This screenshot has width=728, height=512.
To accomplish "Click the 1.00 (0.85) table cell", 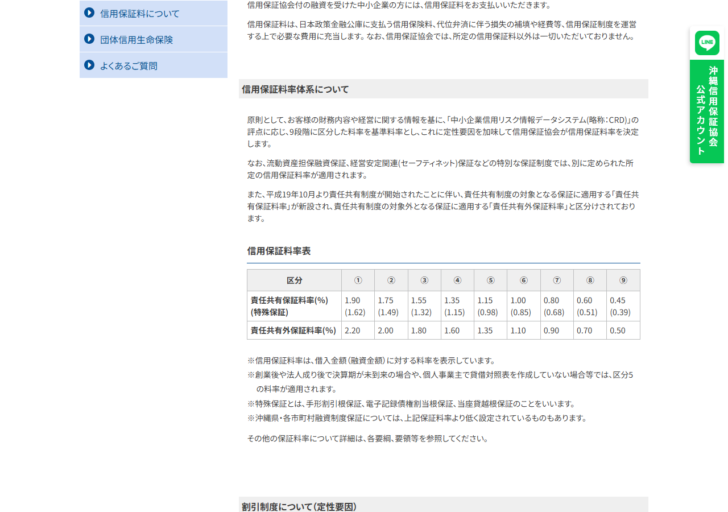I will point(524,306).
